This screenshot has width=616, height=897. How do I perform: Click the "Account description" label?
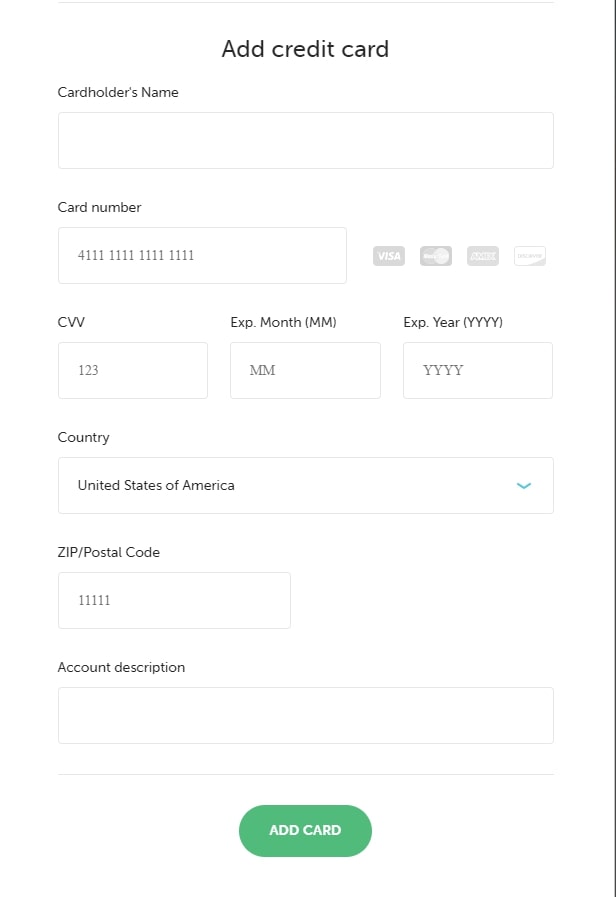click(x=121, y=667)
